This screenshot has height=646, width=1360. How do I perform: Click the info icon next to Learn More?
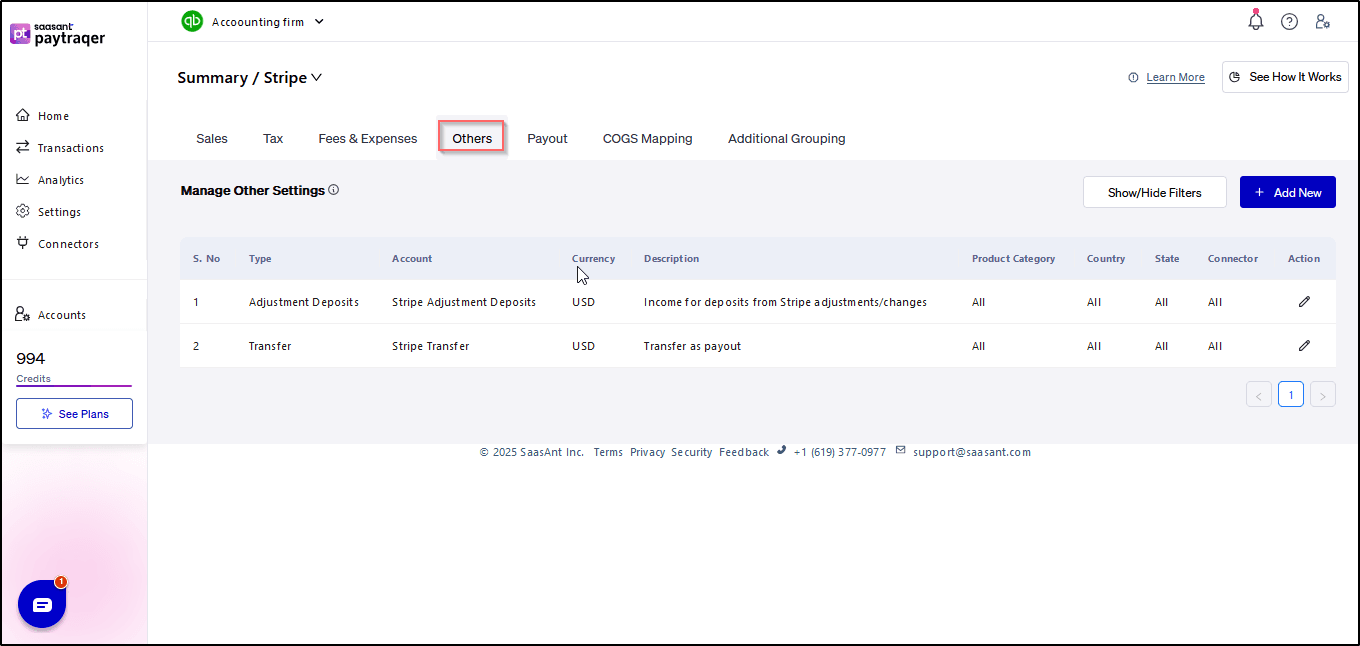tap(1133, 77)
